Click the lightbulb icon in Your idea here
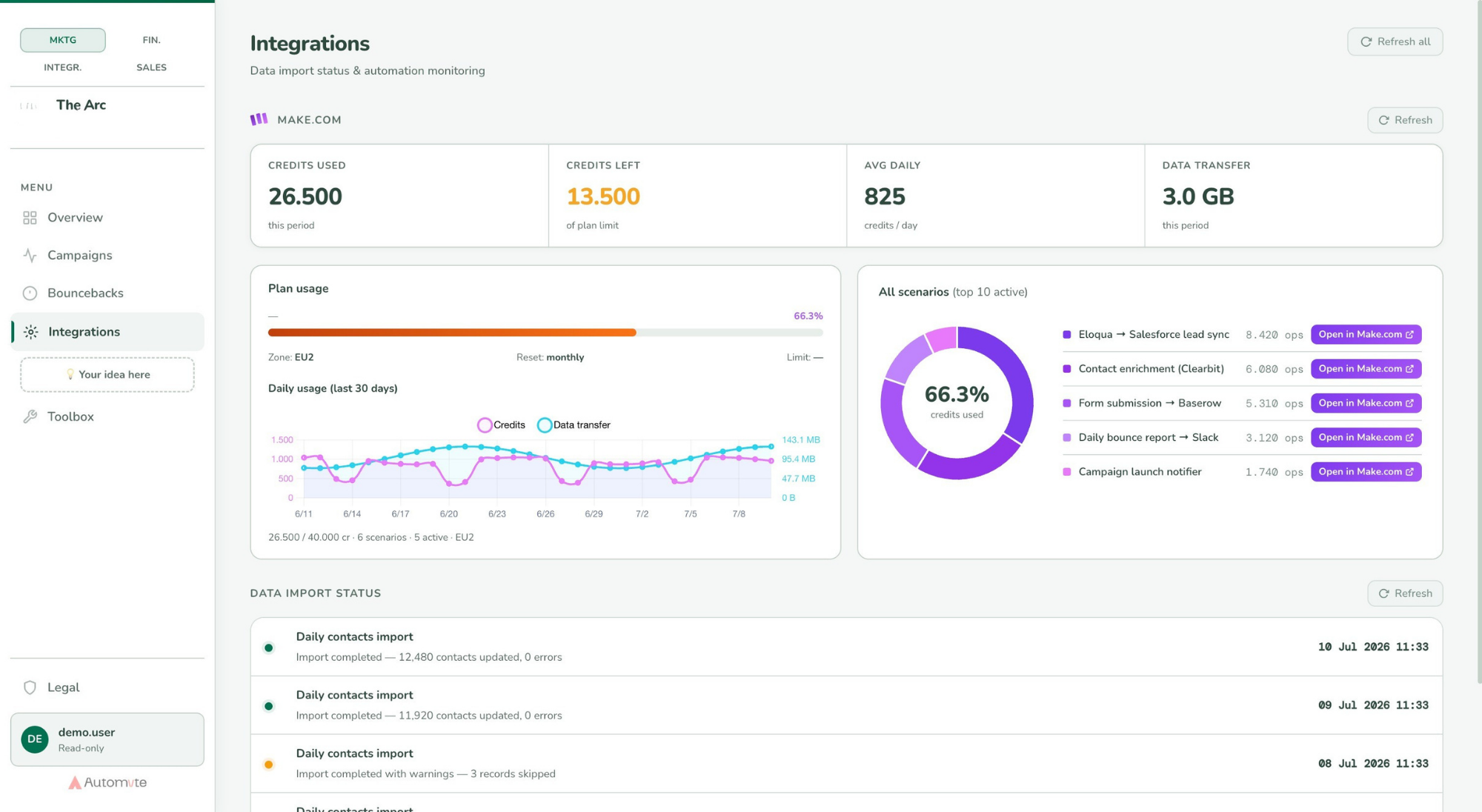 [x=70, y=375]
